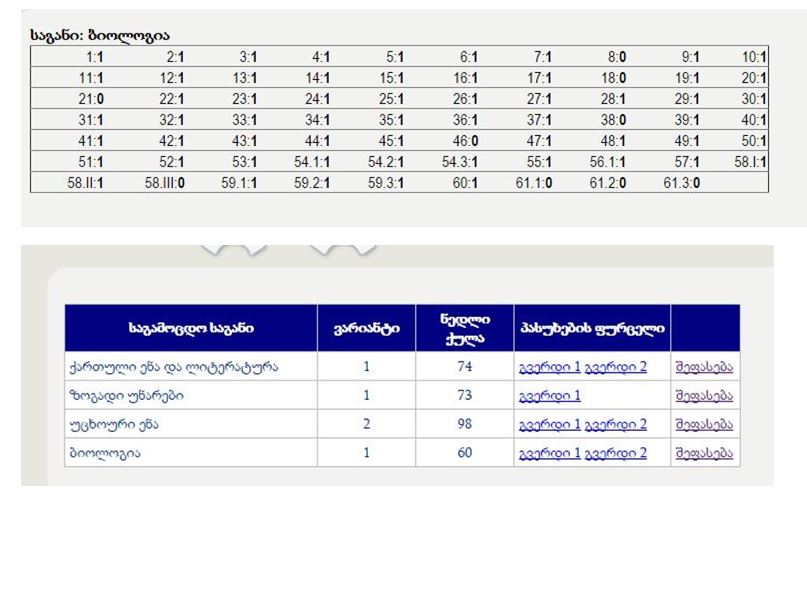Click answer cell 21:0
Viewport: 807px width, 610px height.
91,99
